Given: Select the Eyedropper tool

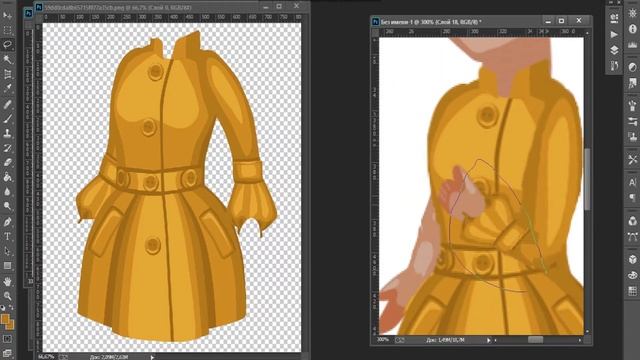Looking at the screenshot, I should pos(7,89).
